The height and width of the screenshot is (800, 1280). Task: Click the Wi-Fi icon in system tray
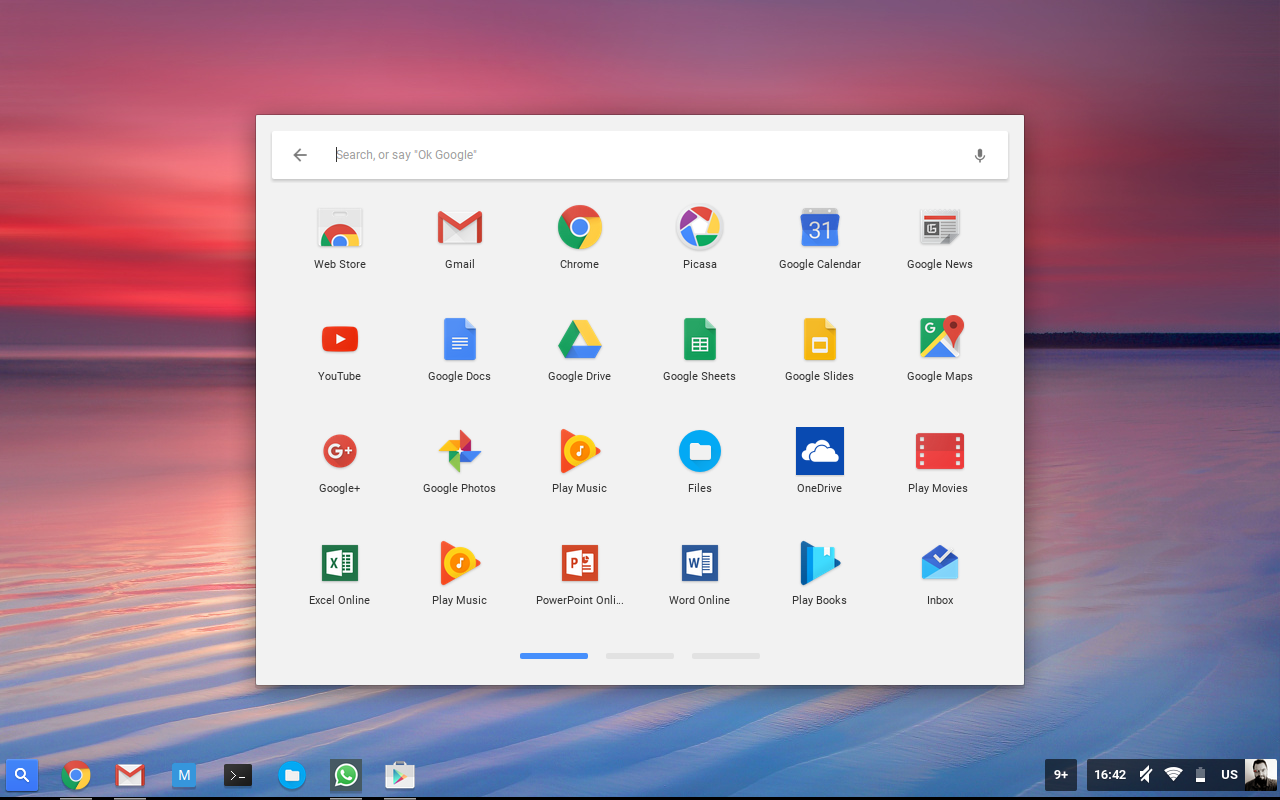point(1174,775)
